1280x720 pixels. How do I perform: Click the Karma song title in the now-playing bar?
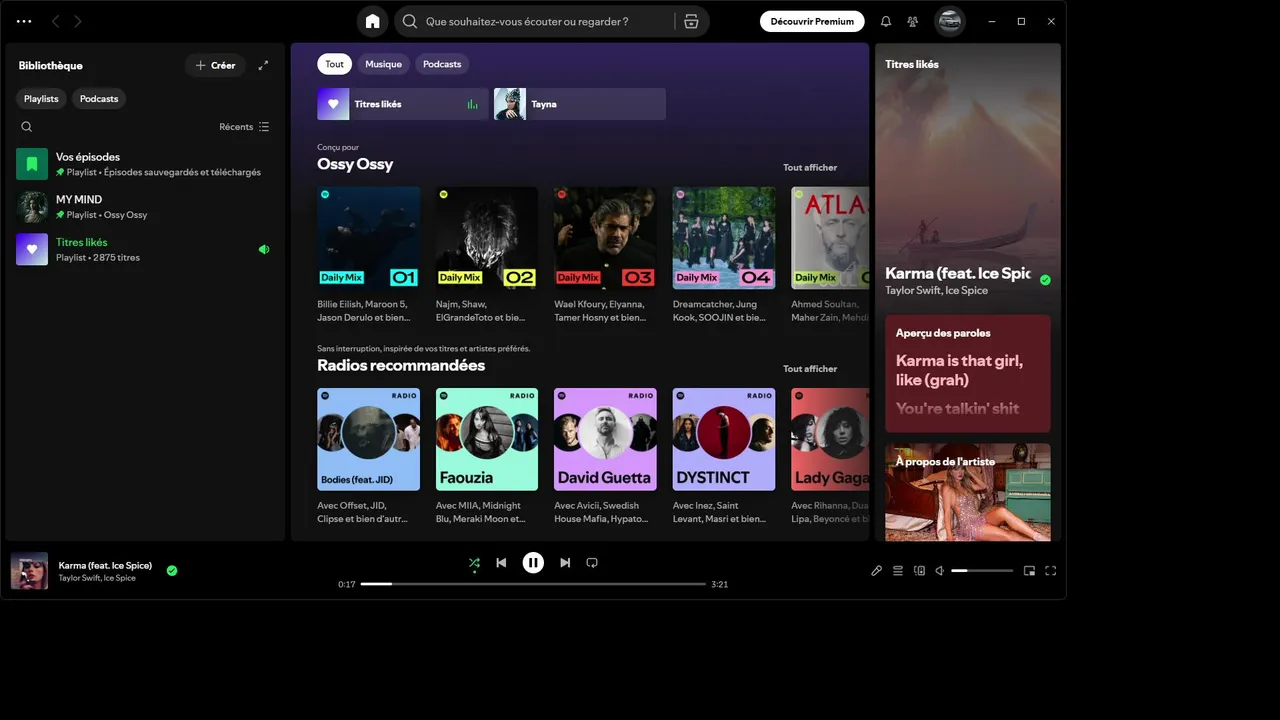(105, 566)
